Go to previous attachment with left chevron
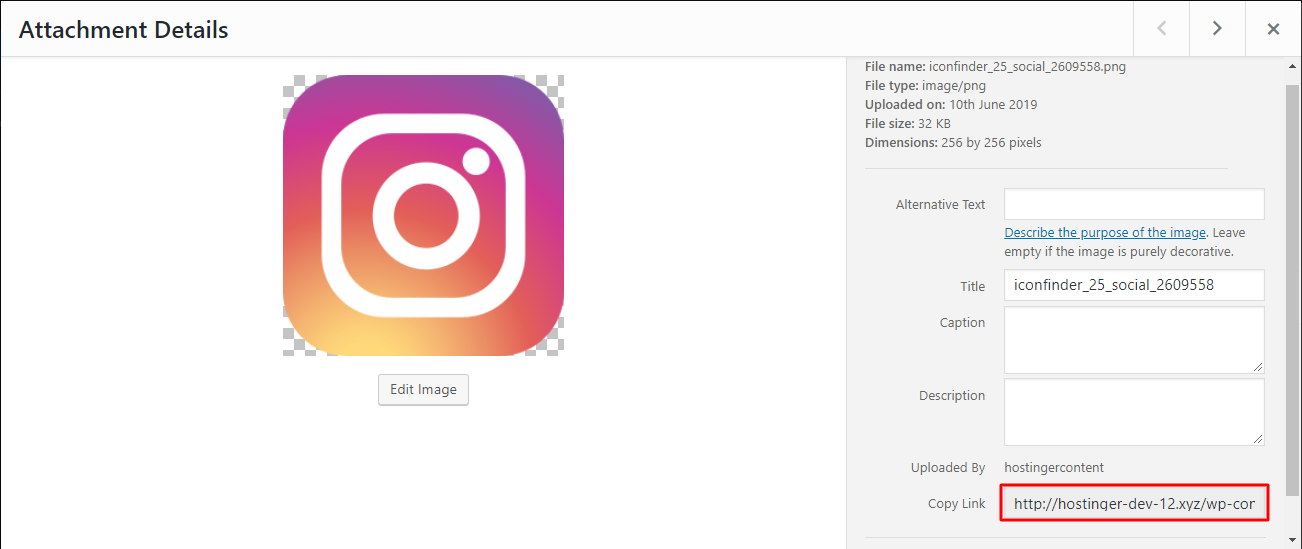 coord(1161,29)
